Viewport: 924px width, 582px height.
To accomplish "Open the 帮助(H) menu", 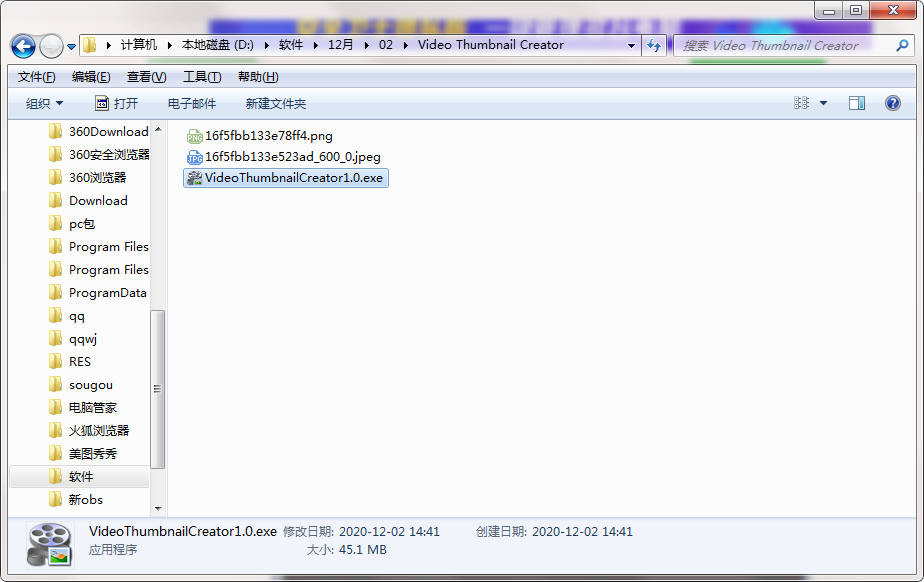I will pyautogui.click(x=258, y=77).
